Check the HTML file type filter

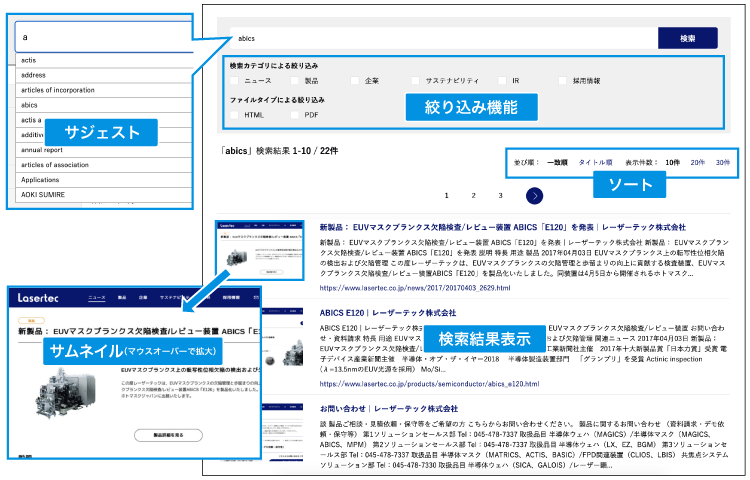pyautogui.click(x=234, y=115)
